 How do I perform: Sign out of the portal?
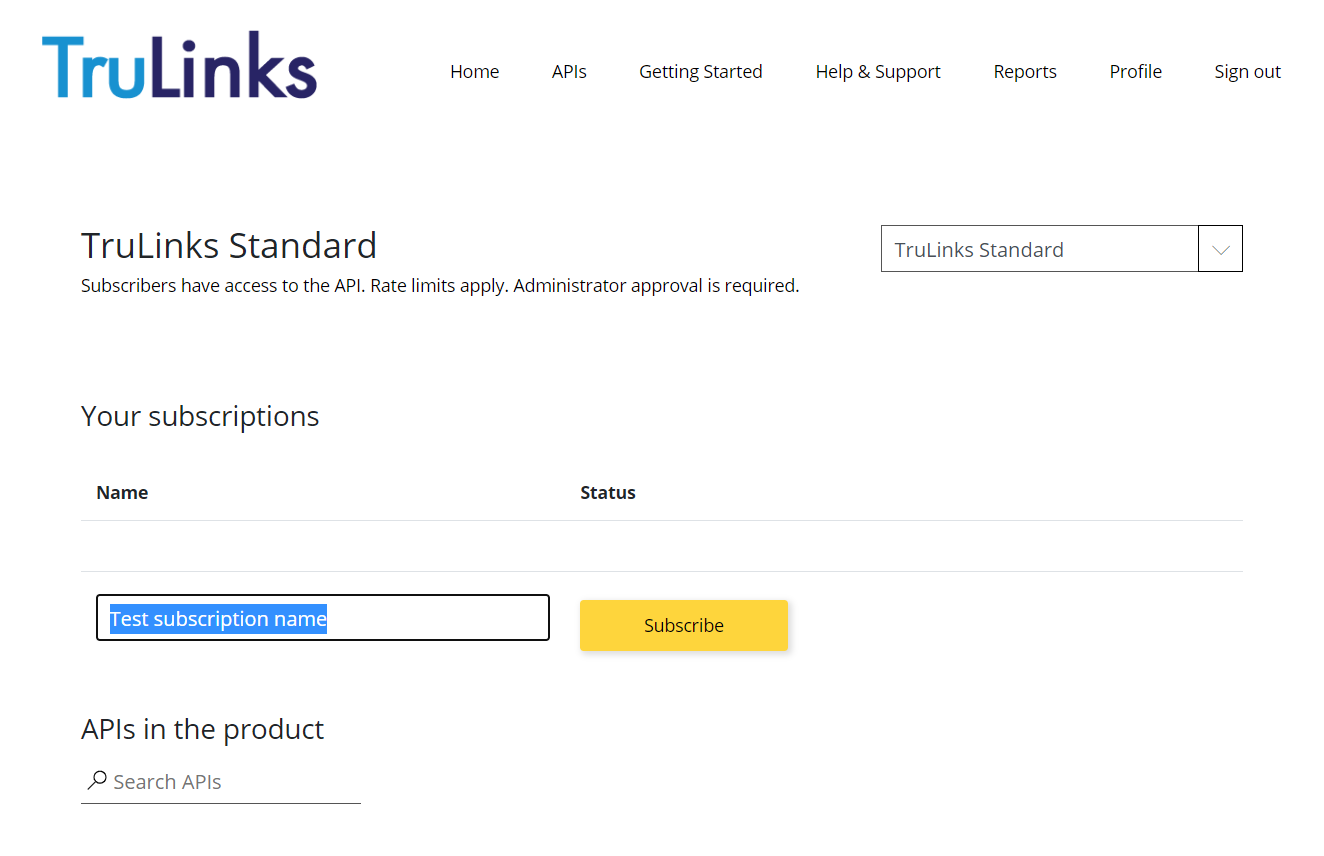(x=1247, y=72)
